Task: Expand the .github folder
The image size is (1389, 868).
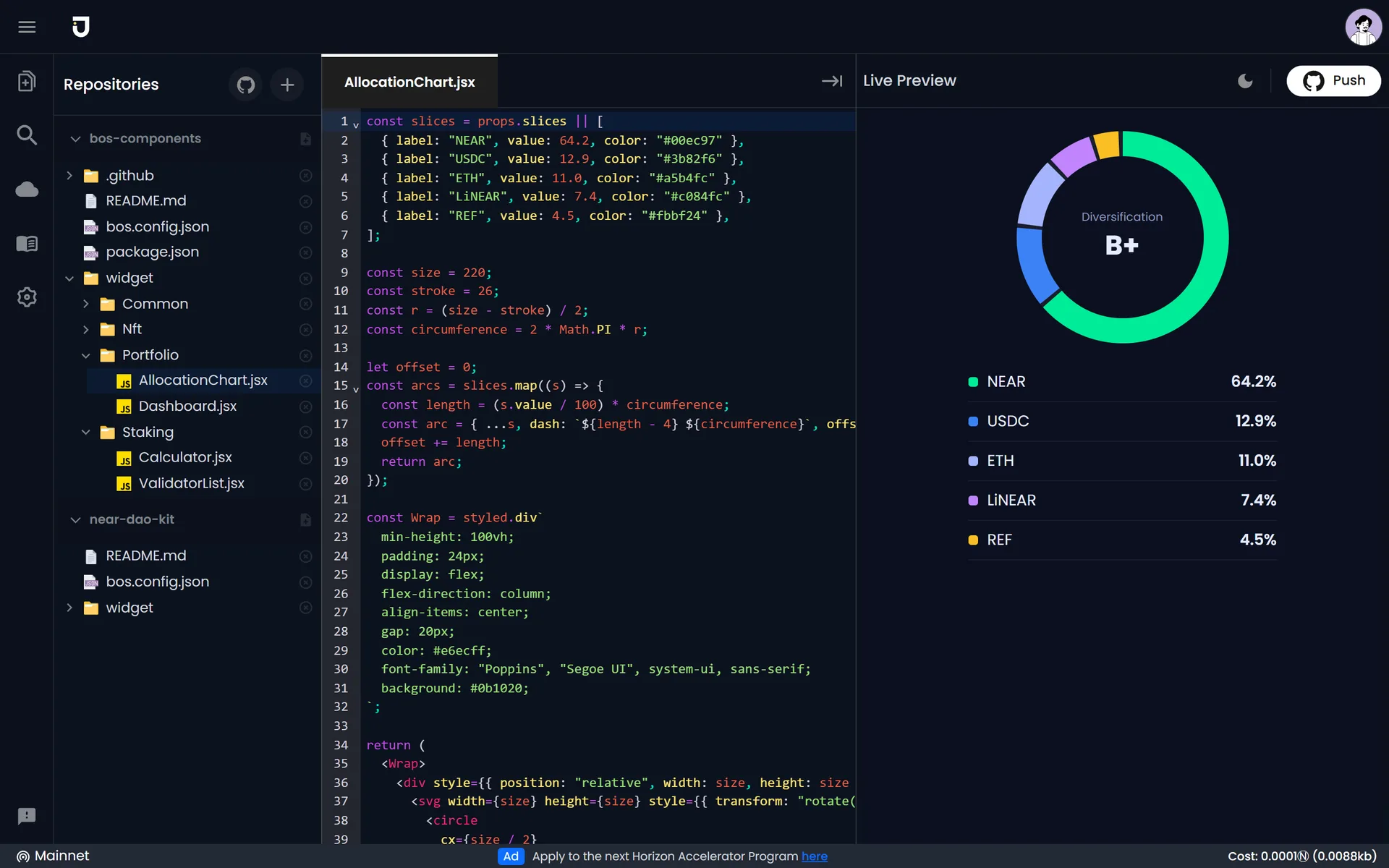Action: [69, 176]
